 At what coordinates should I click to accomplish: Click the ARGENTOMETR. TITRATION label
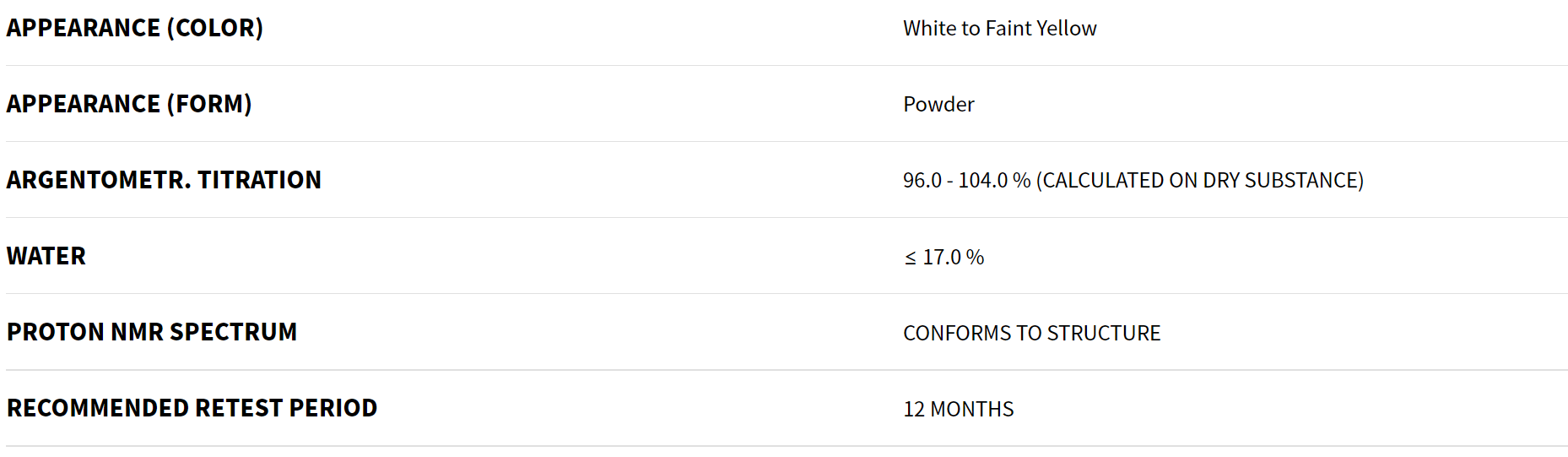click(164, 180)
